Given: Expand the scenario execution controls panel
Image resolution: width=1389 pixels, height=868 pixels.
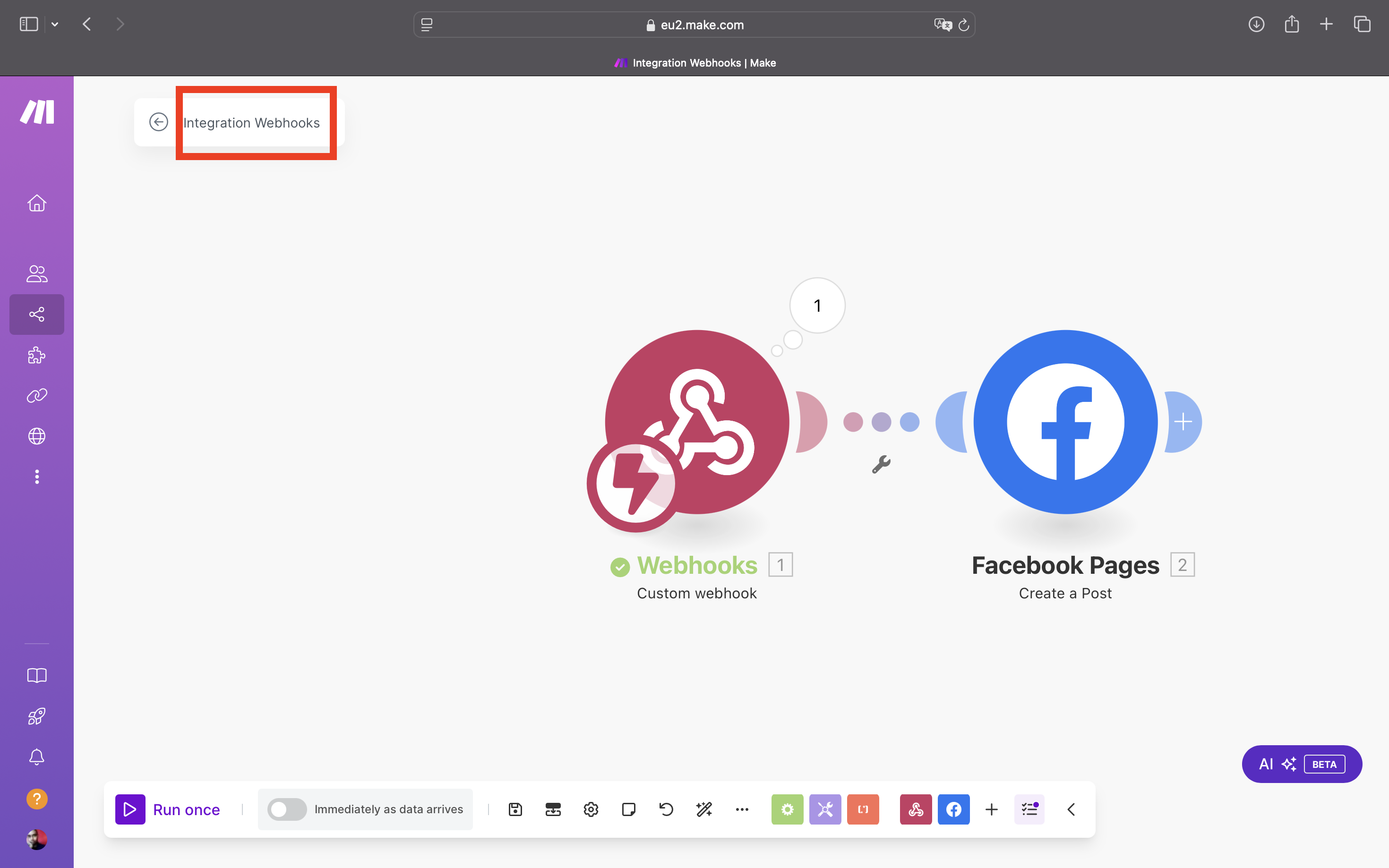Looking at the screenshot, I should pyautogui.click(x=1071, y=809).
